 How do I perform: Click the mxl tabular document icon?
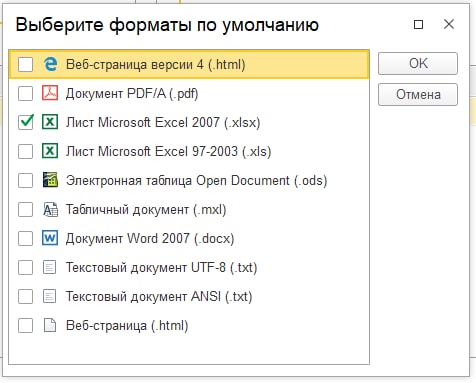pyautogui.click(x=50, y=209)
